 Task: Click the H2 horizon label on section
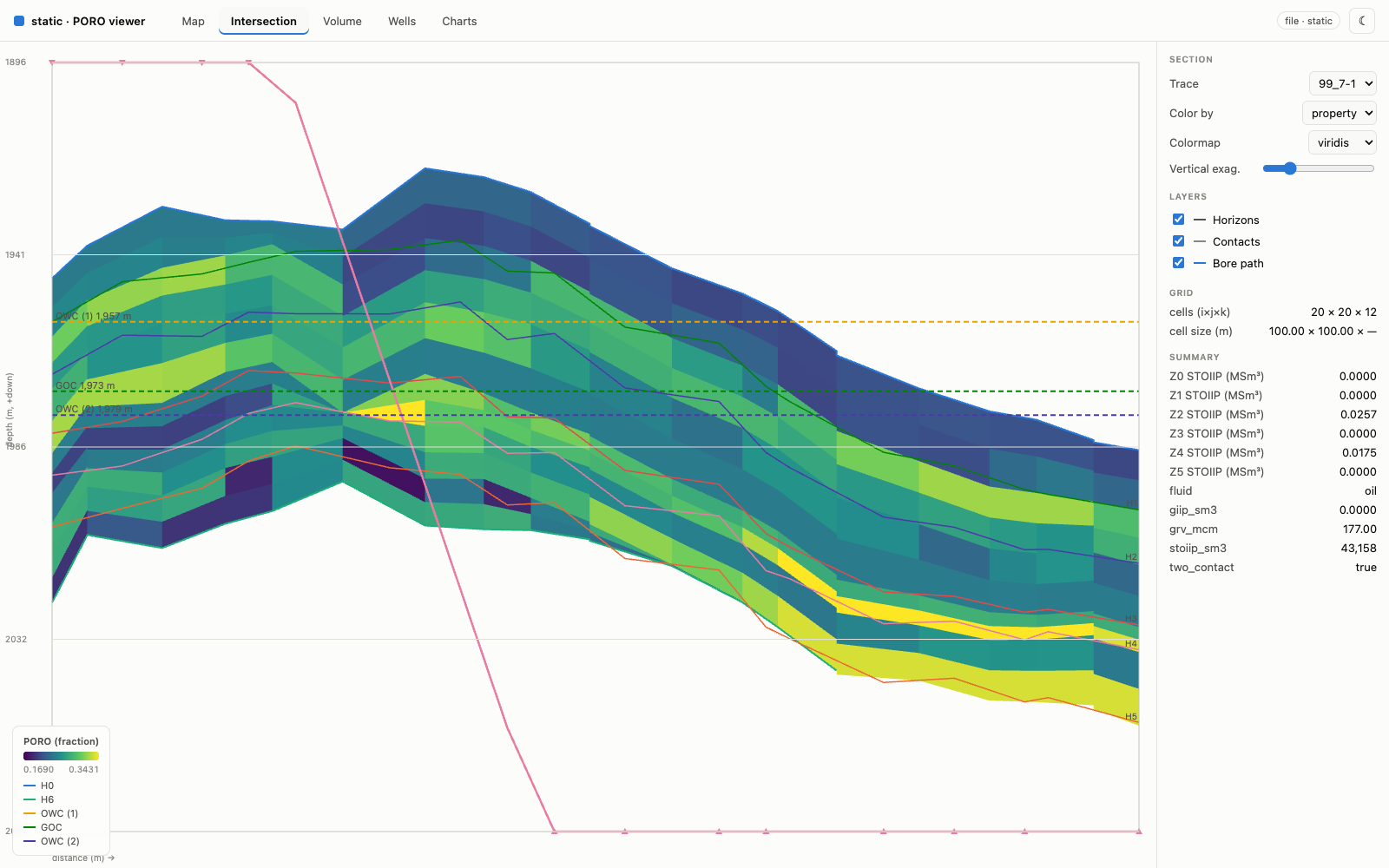[x=1131, y=556]
